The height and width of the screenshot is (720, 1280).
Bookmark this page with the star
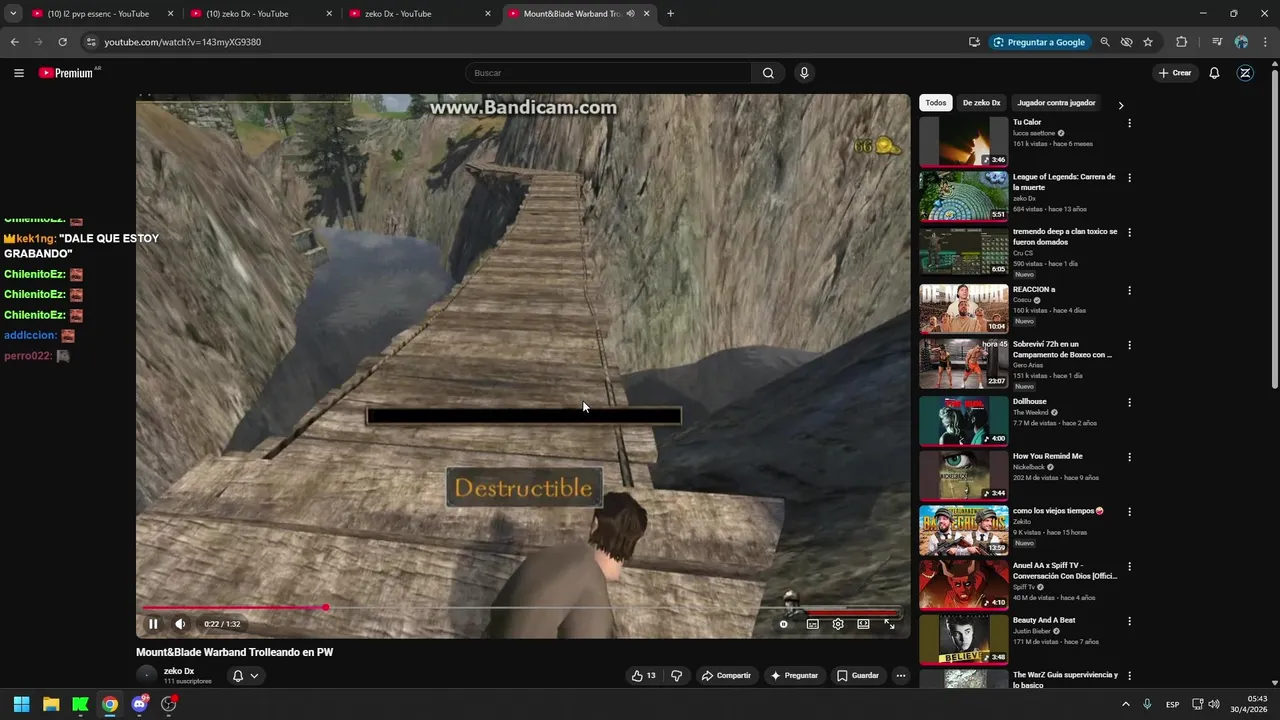[1148, 42]
